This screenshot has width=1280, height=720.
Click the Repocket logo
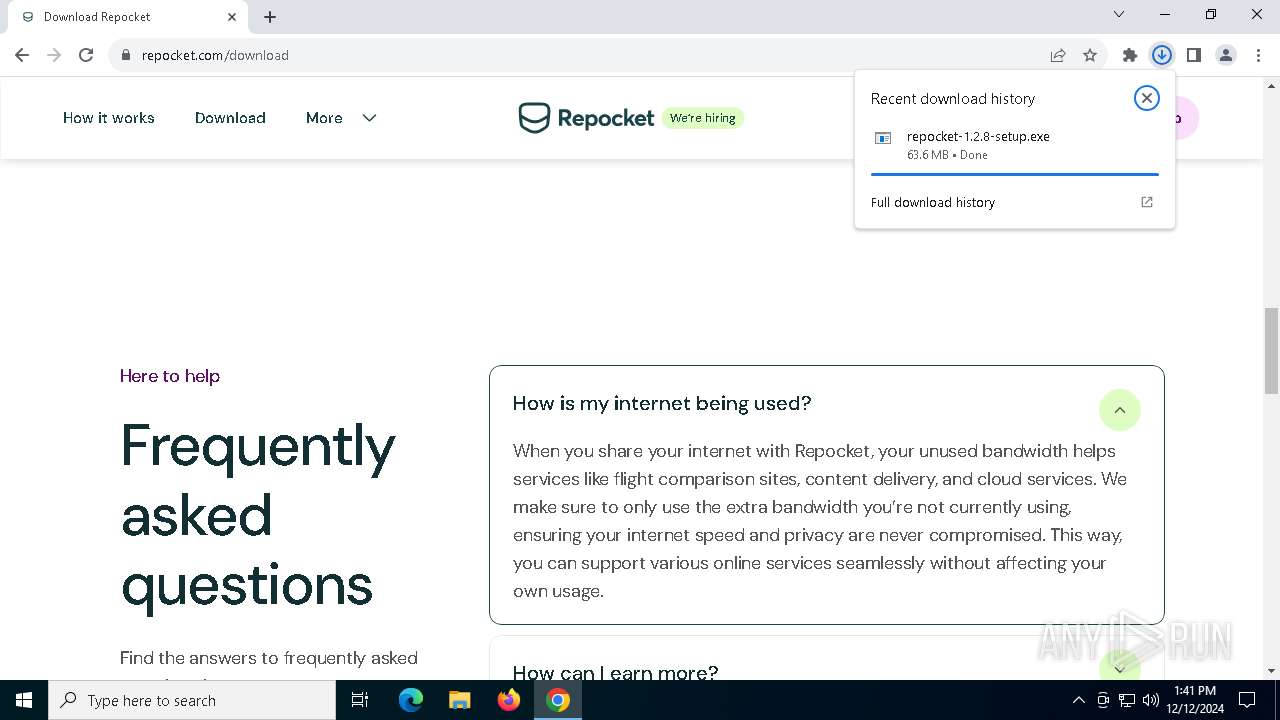[586, 118]
